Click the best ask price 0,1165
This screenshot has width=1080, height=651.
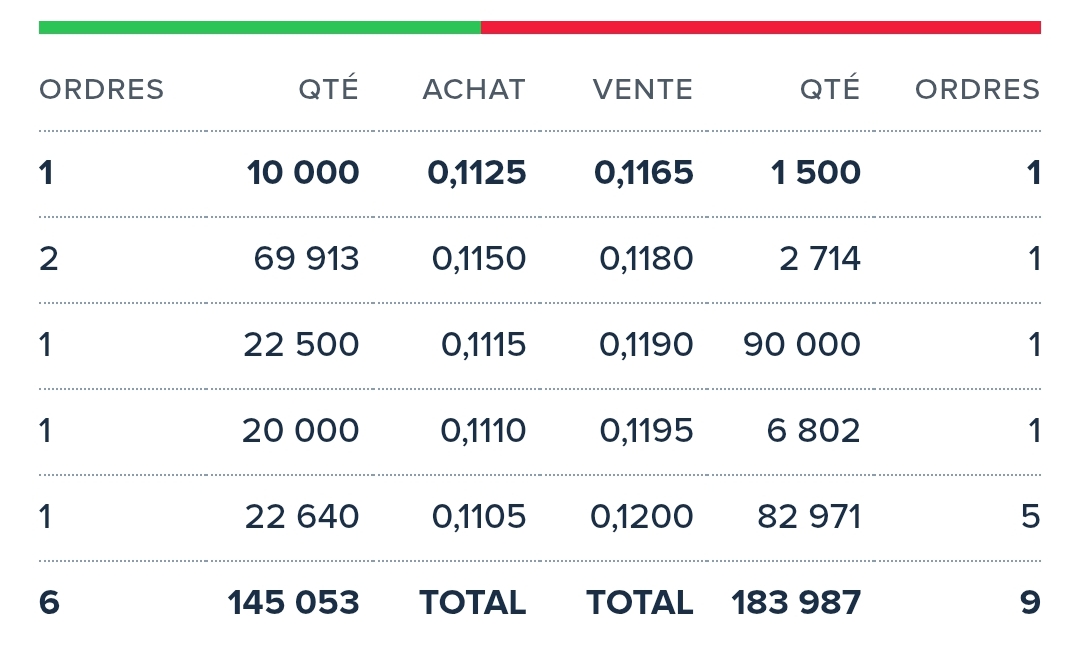coord(644,173)
